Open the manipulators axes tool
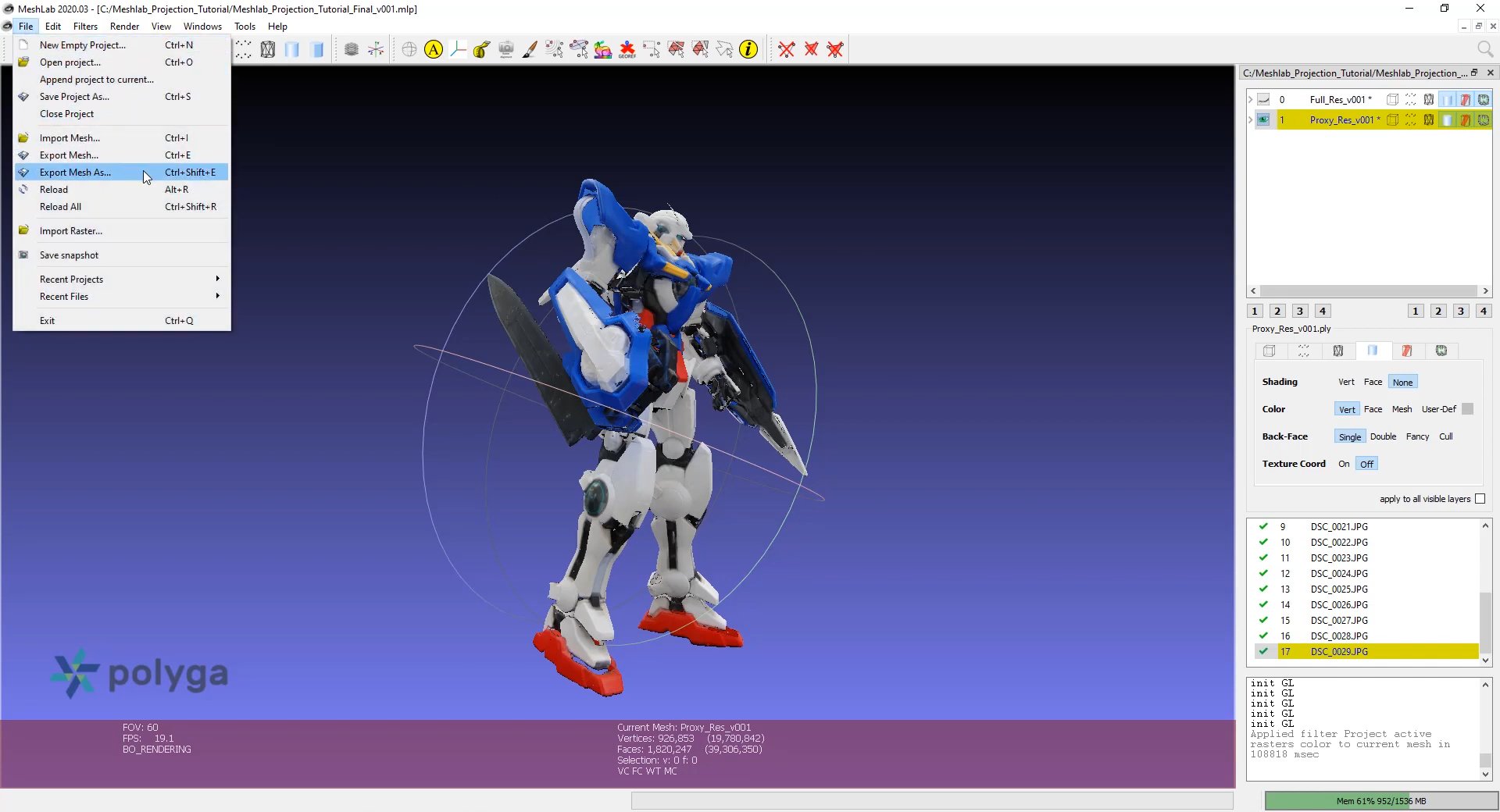The image size is (1500, 812). click(x=458, y=50)
